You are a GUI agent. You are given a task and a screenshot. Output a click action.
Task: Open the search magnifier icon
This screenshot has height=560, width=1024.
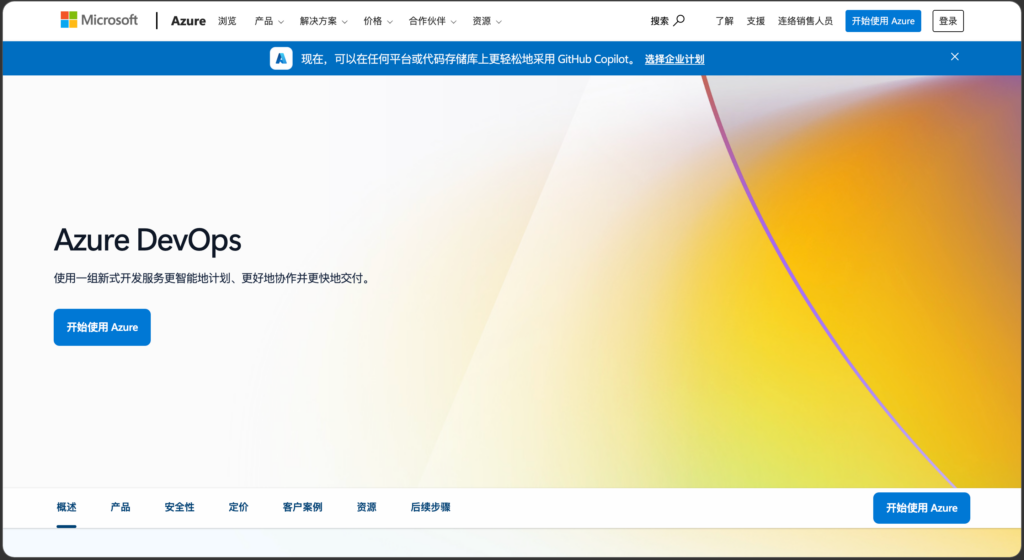[679, 20]
